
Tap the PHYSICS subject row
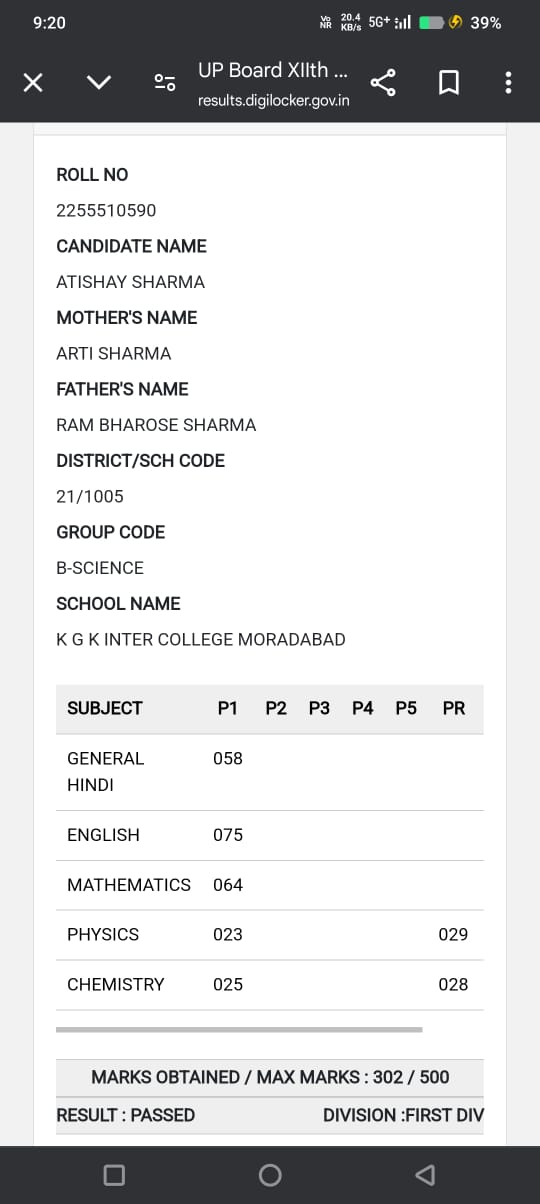click(270, 935)
